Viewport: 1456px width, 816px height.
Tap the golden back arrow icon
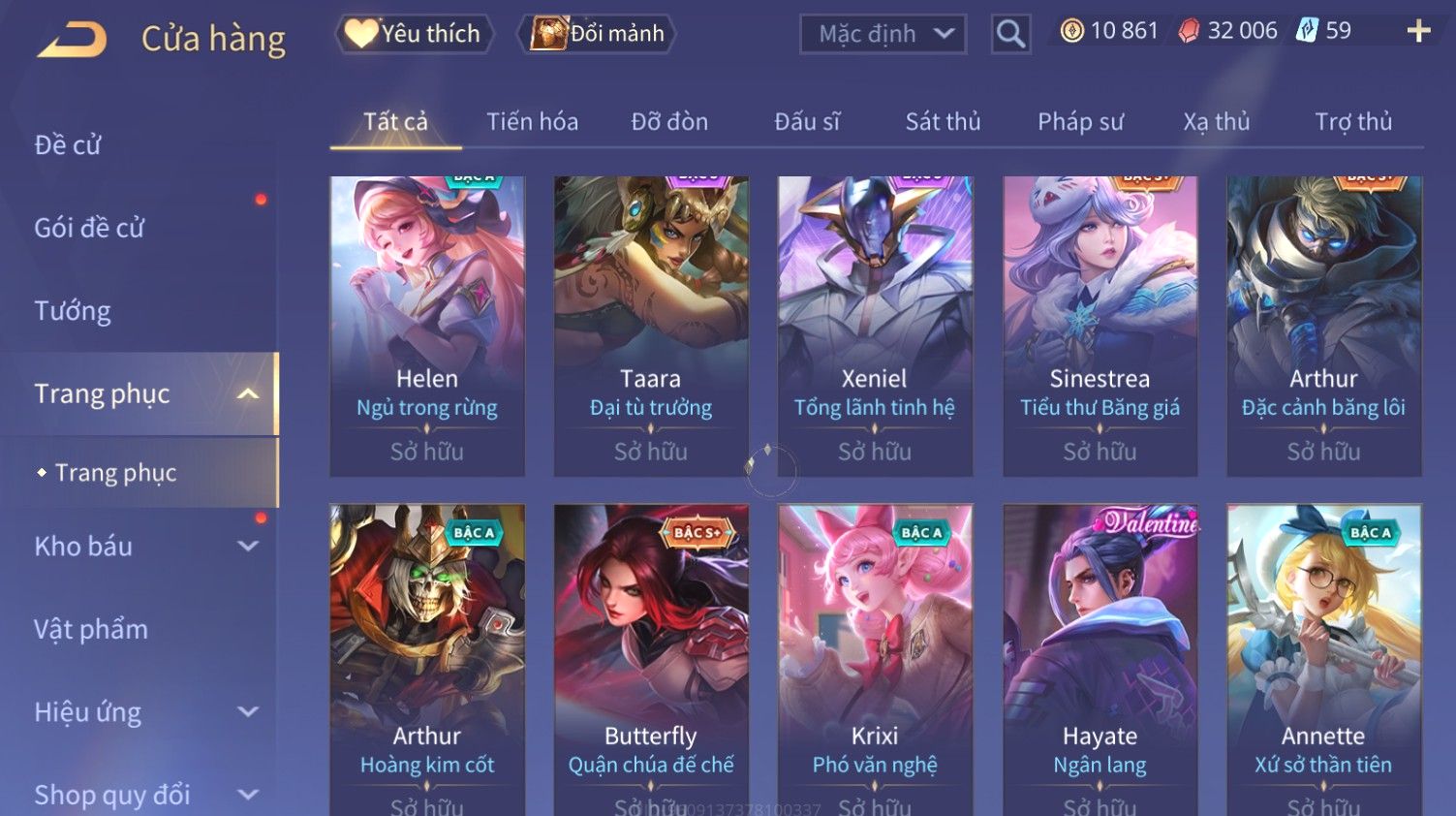pyautogui.click(x=72, y=40)
